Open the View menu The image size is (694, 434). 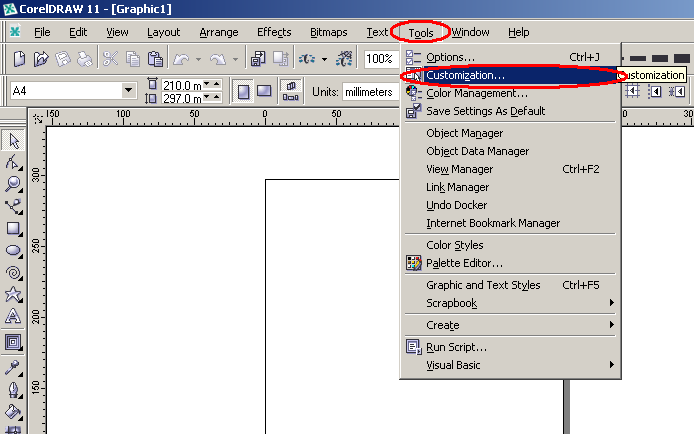click(x=117, y=32)
